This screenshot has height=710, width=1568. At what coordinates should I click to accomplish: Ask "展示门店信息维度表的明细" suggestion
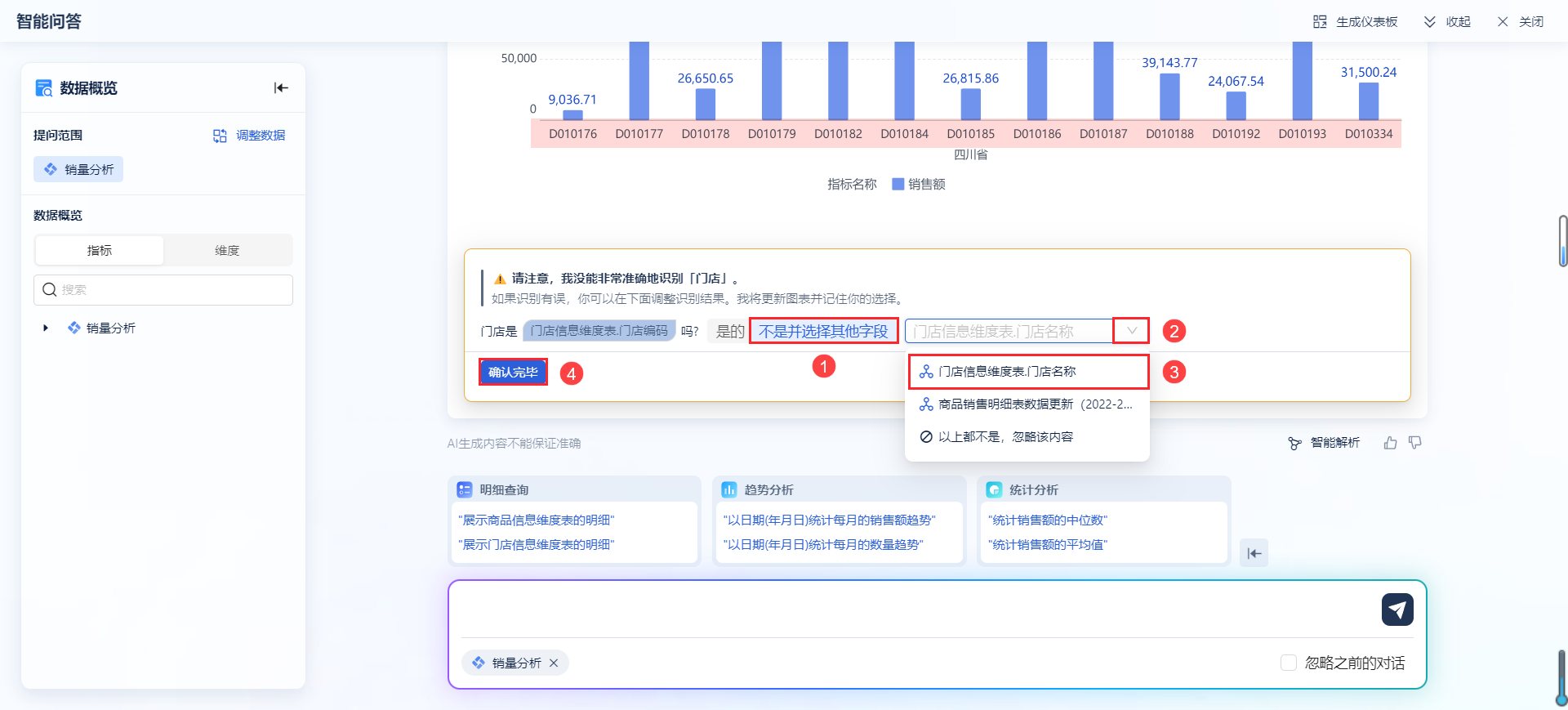[537, 545]
